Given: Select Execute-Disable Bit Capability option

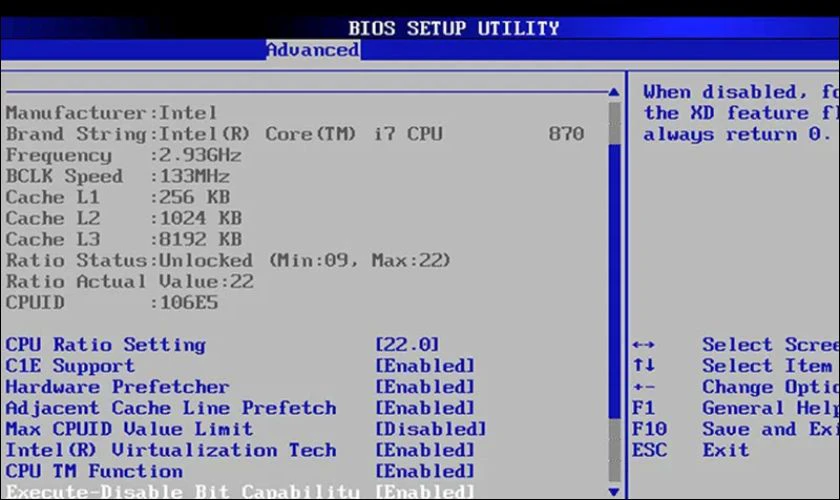Looking at the screenshot, I should pyautogui.click(x=183, y=491).
